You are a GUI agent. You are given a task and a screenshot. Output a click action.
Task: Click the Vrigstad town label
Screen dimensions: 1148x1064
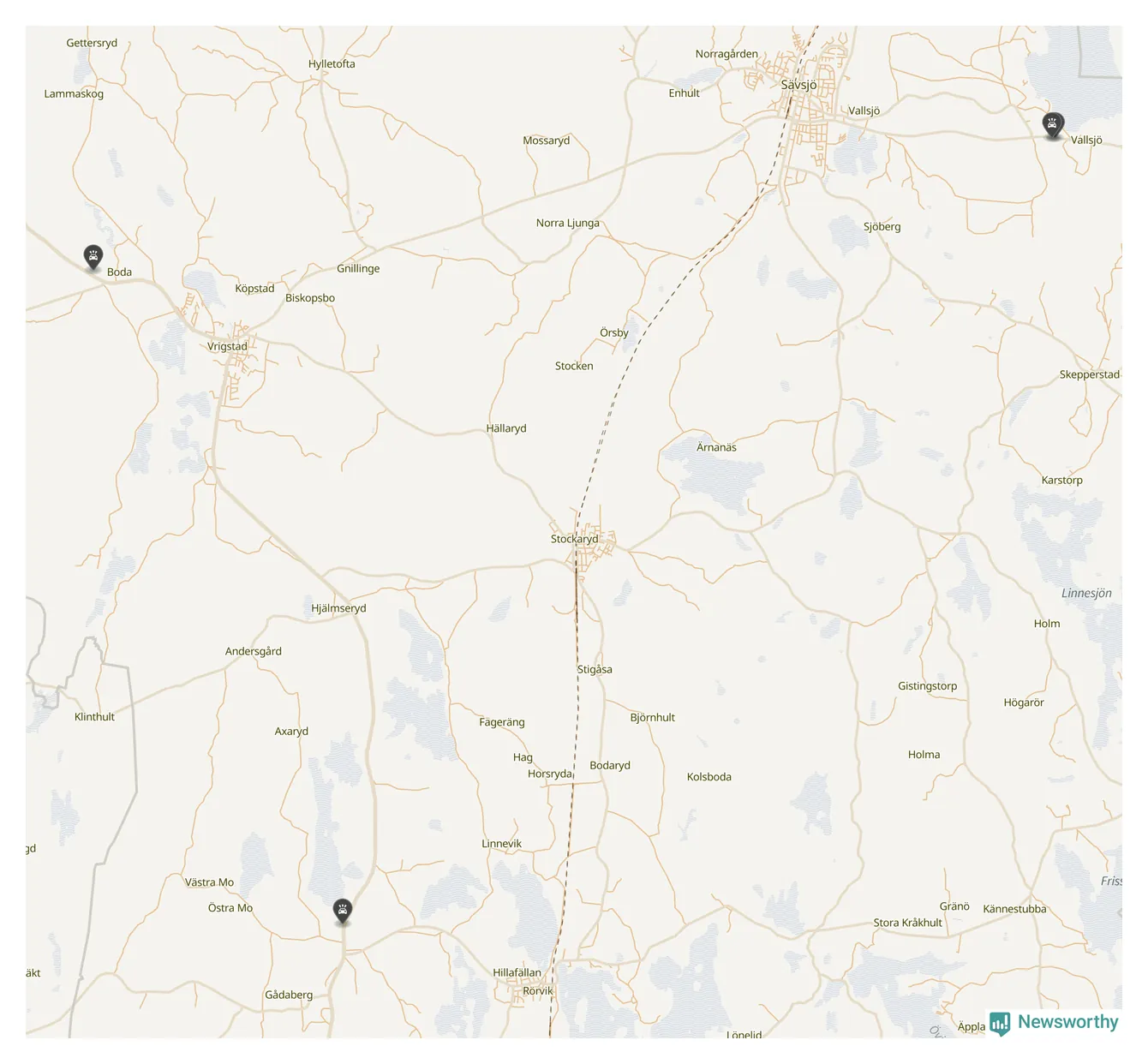pos(227,346)
